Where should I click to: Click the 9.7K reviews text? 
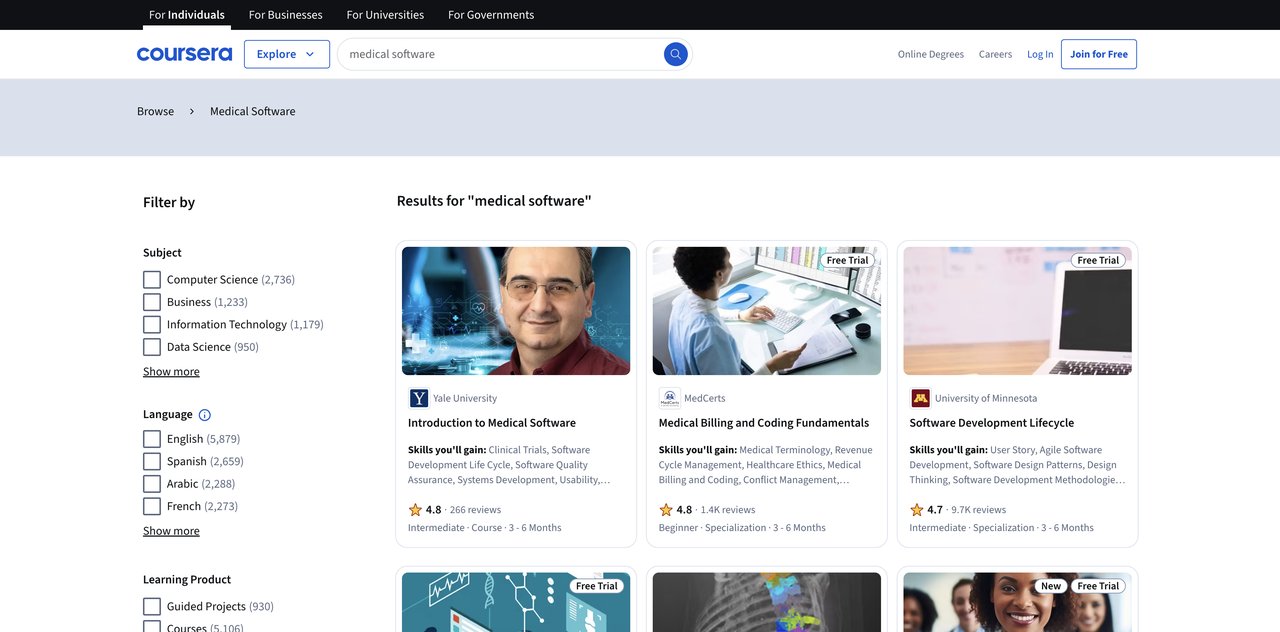979,510
